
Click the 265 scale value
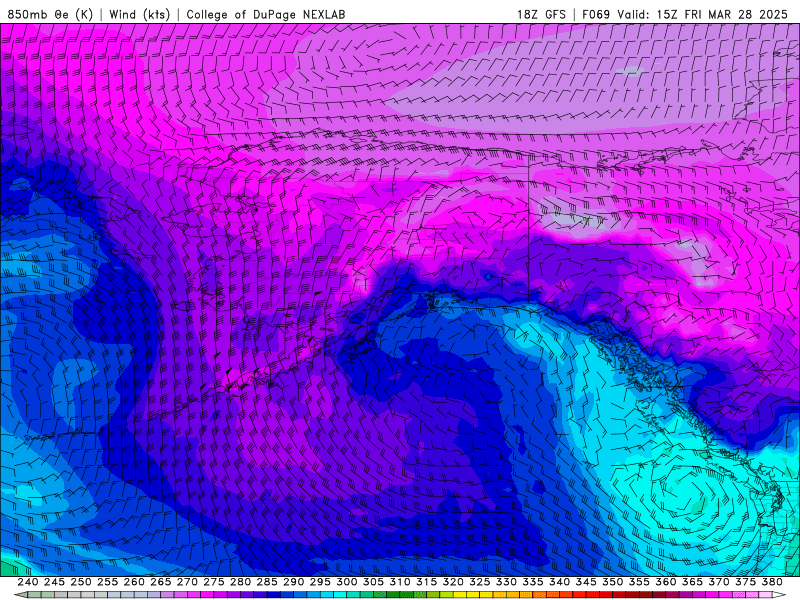click(161, 582)
